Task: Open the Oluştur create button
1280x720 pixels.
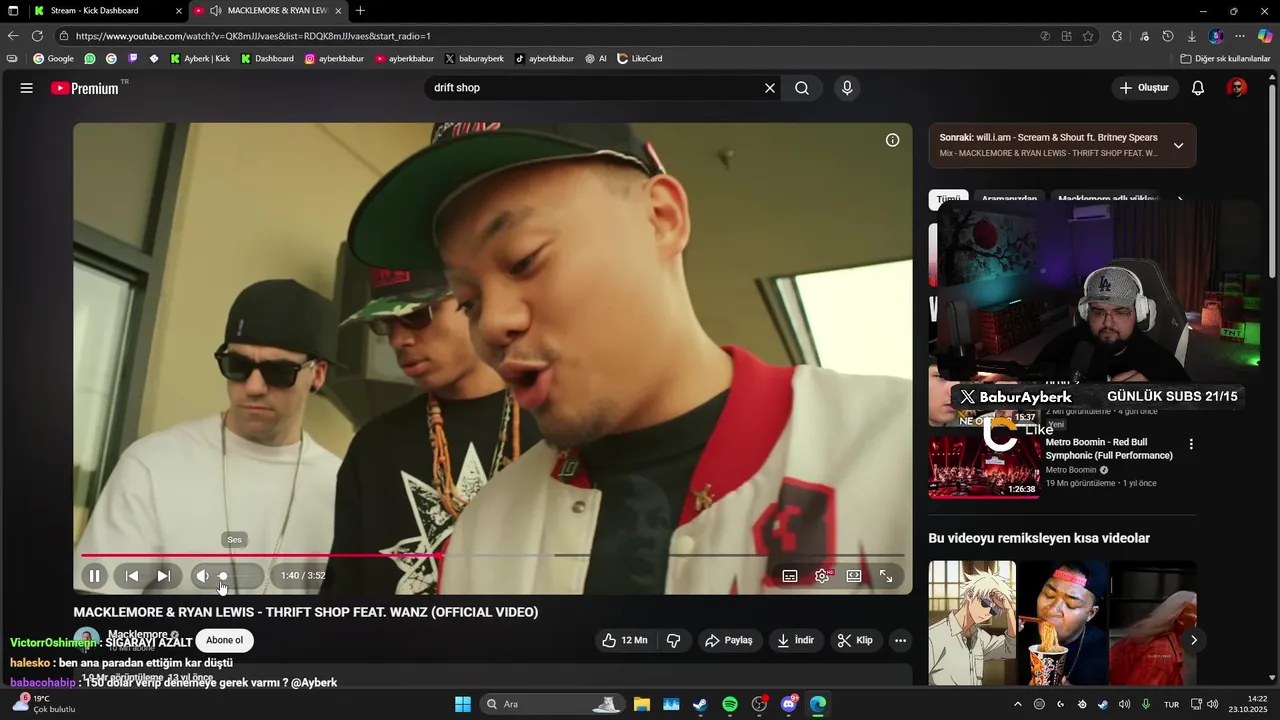Action: [1144, 88]
